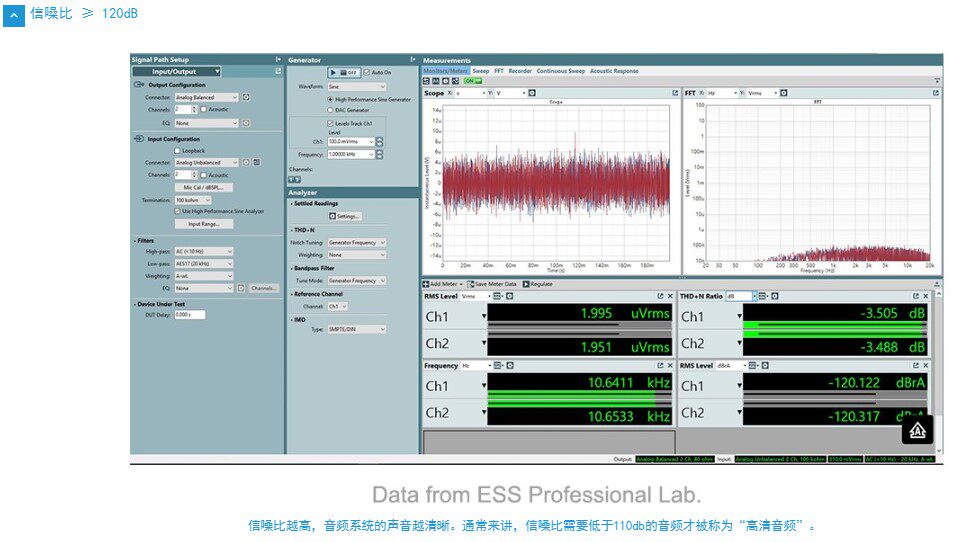This screenshot has width=961, height=542.
Task: Toggle Levels Track Ch1 checkbox
Action: click(330, 123)
